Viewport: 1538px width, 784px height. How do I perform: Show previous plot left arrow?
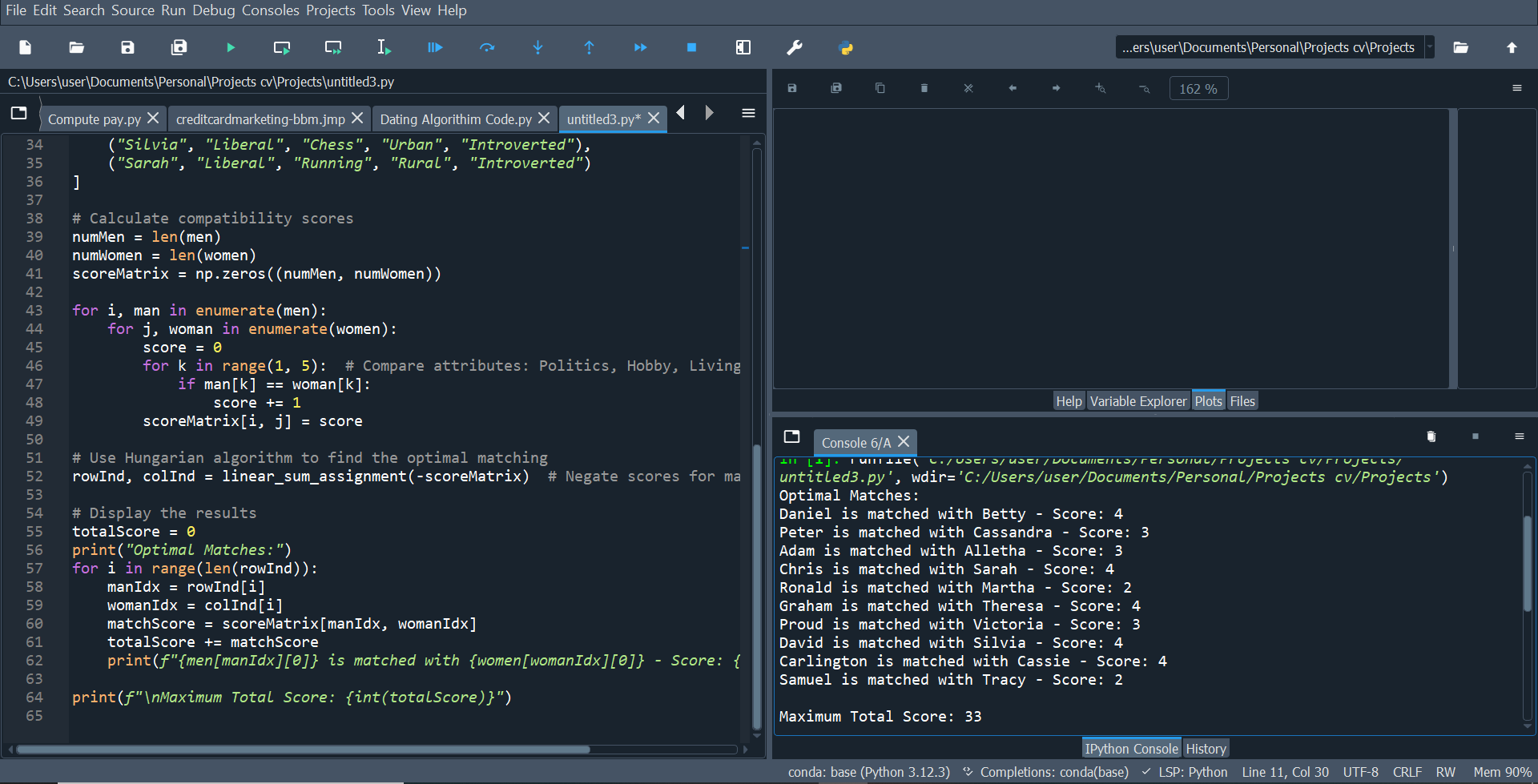coord(1013,88)
